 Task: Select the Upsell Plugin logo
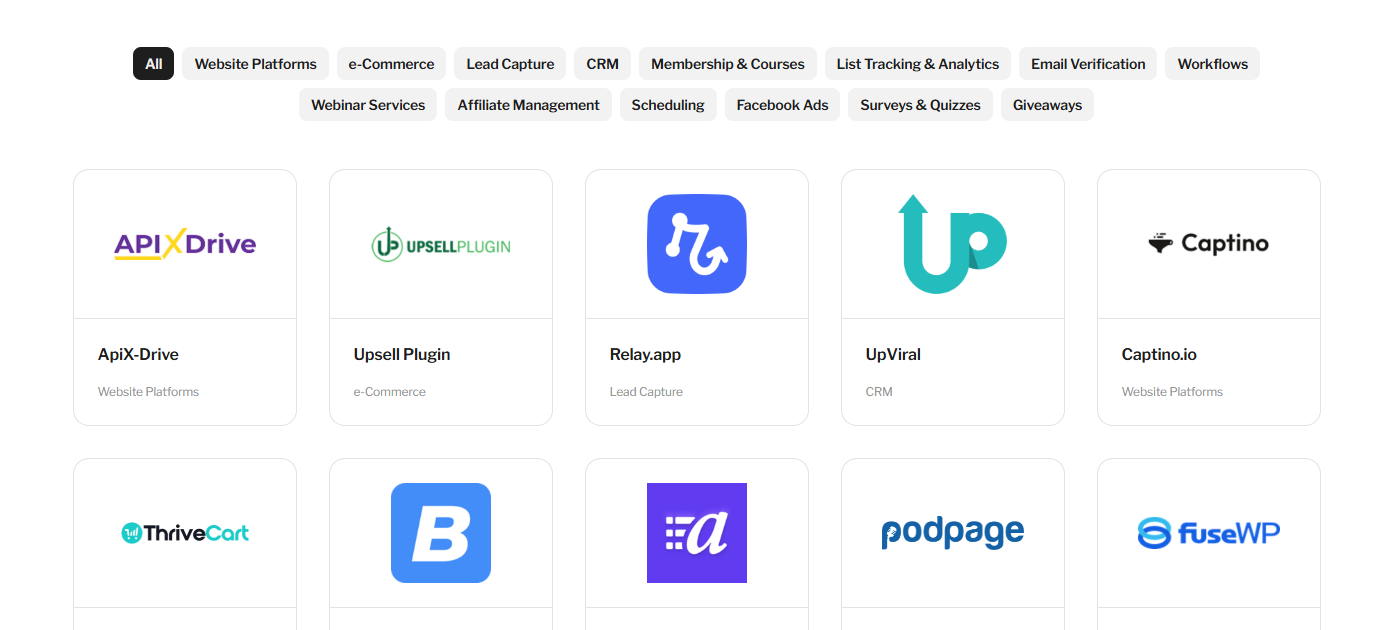point(440,243)
